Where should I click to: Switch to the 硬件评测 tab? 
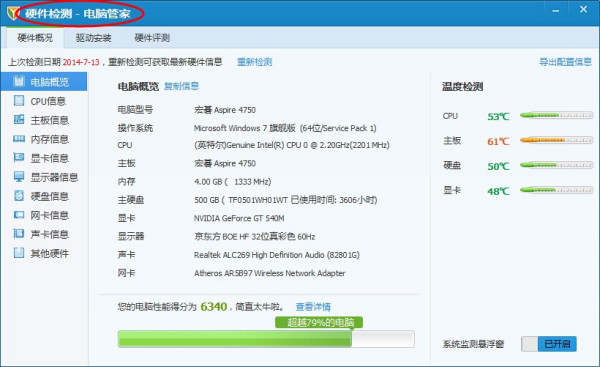tap(152, 38)
